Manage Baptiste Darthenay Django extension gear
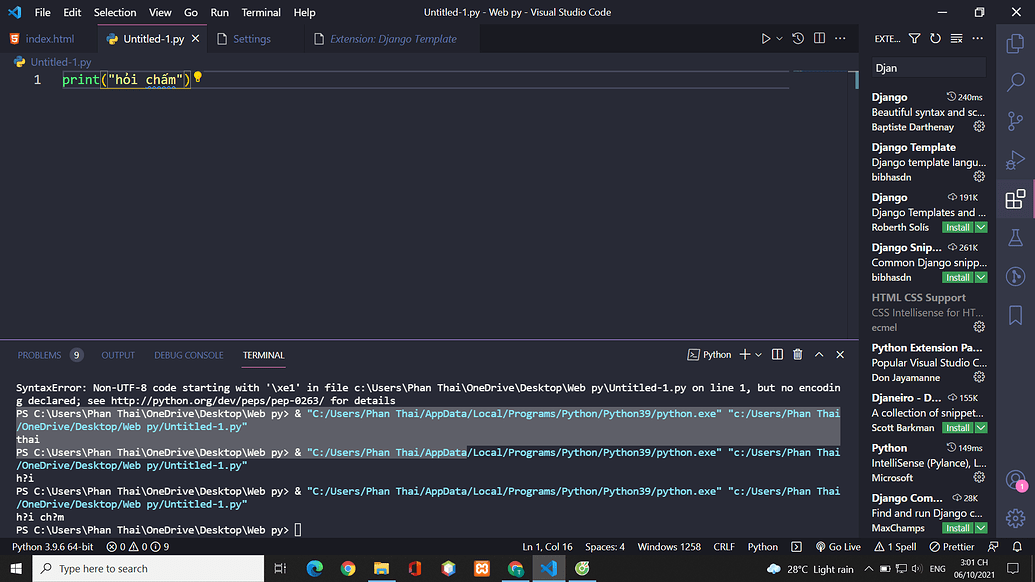Screen dimensions: 1035x582 979,127
